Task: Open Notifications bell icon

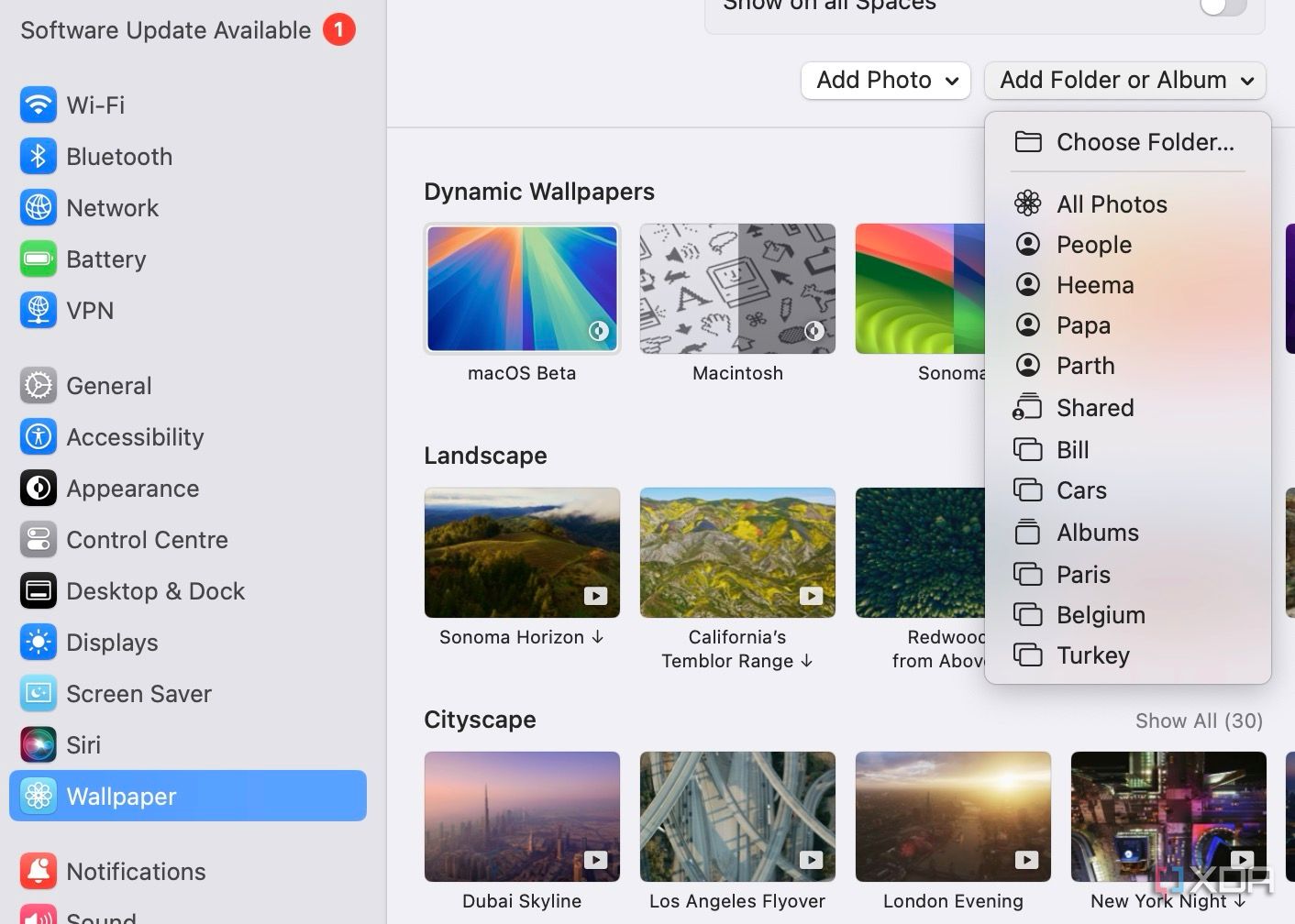Action: coord(39,871)
